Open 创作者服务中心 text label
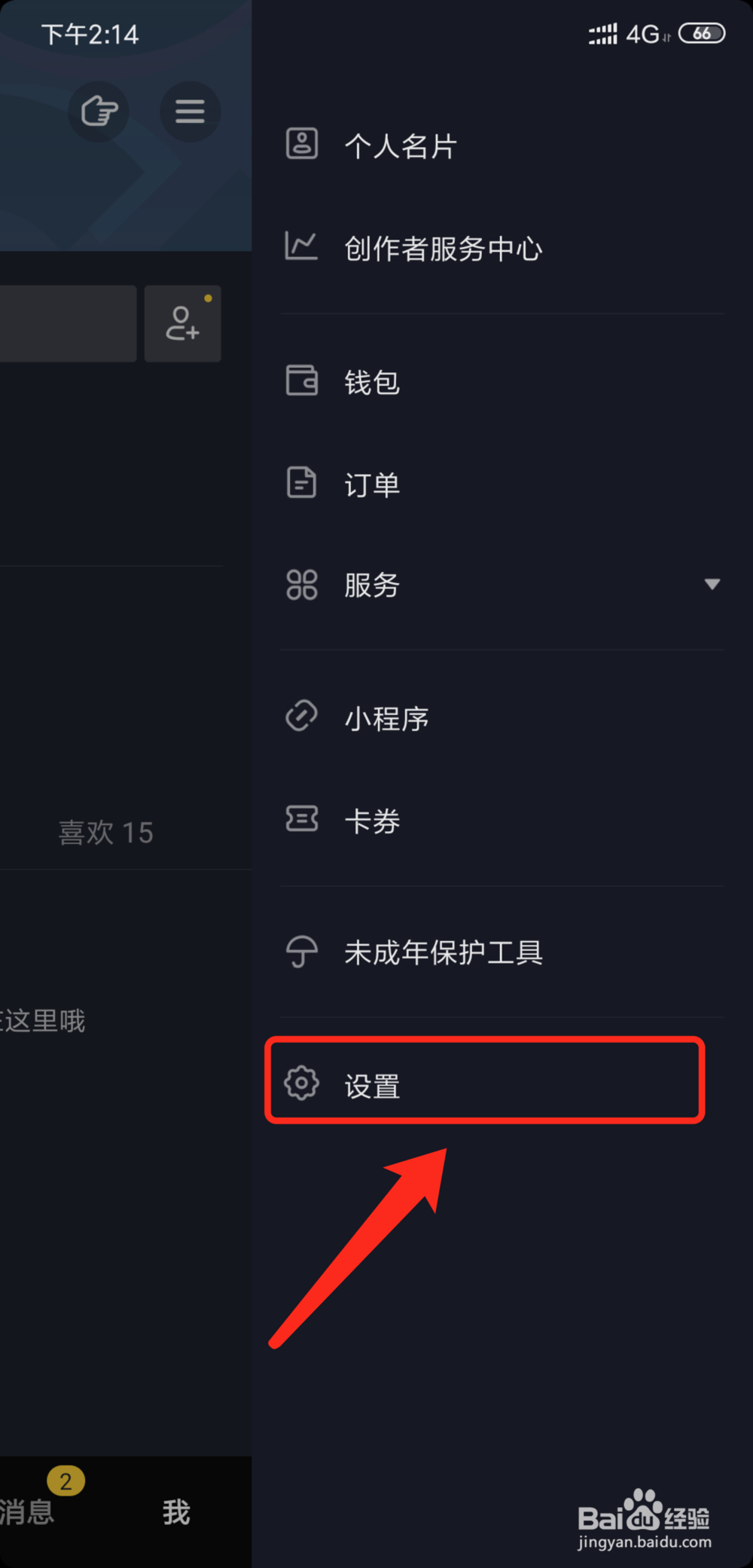This screenshot has width=753, height=1568. tap(444, 249)
